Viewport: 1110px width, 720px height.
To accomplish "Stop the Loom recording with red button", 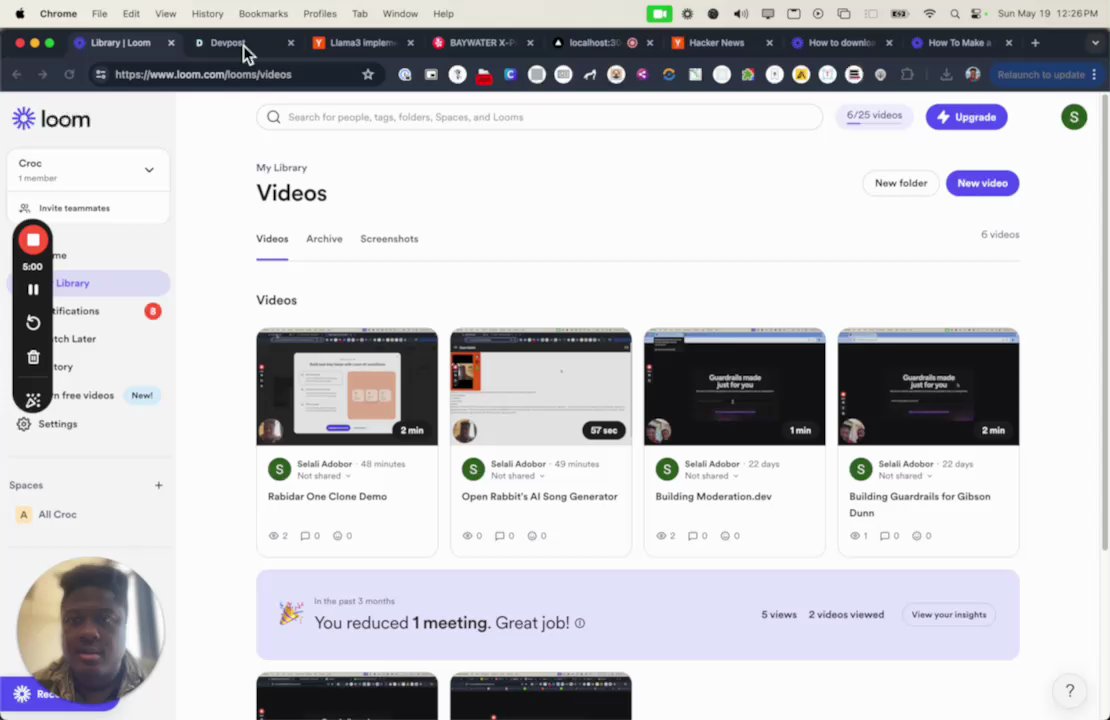I will 33,240.
